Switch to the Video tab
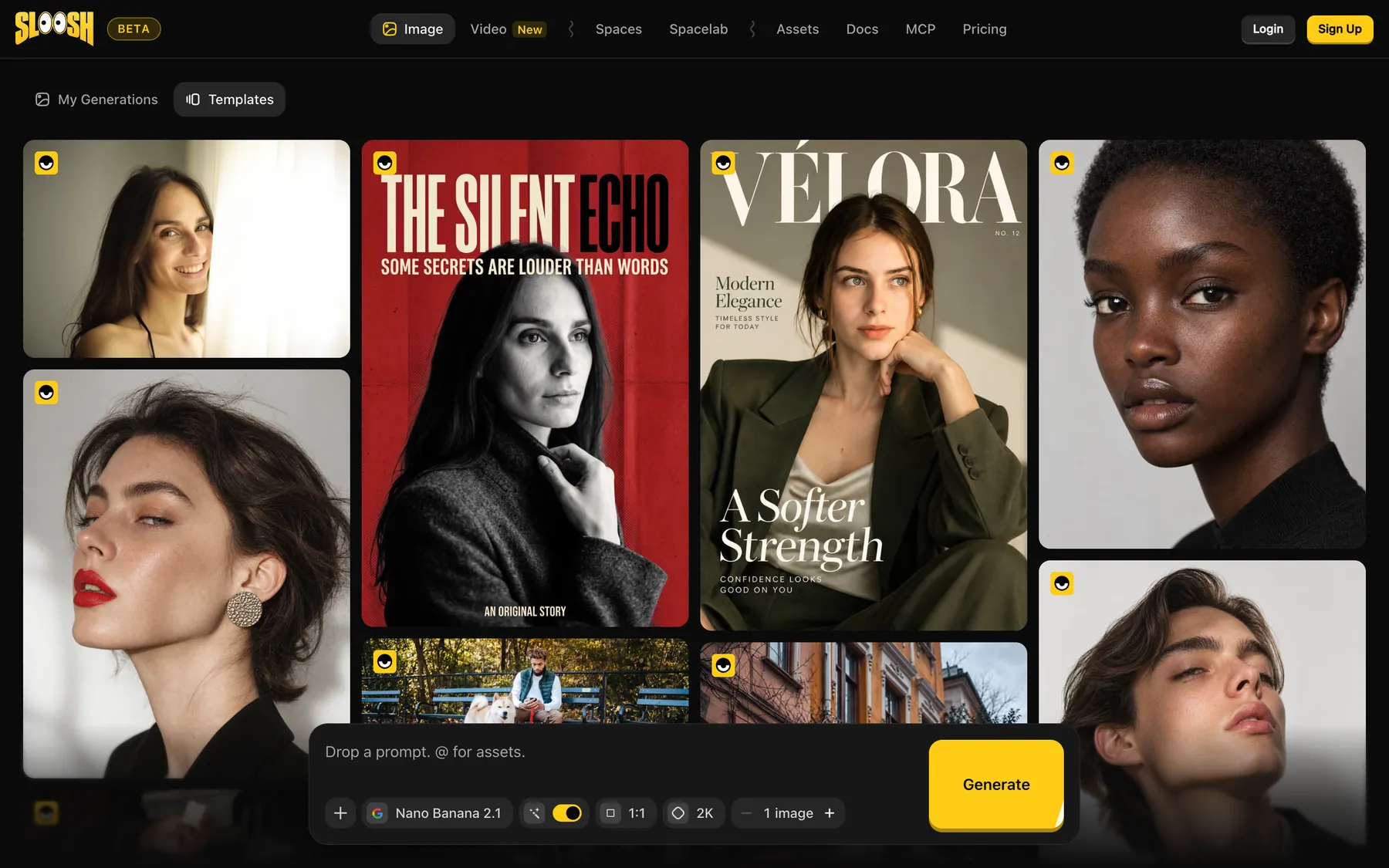Screen dimensions: 1389x868 click(488, 29)
